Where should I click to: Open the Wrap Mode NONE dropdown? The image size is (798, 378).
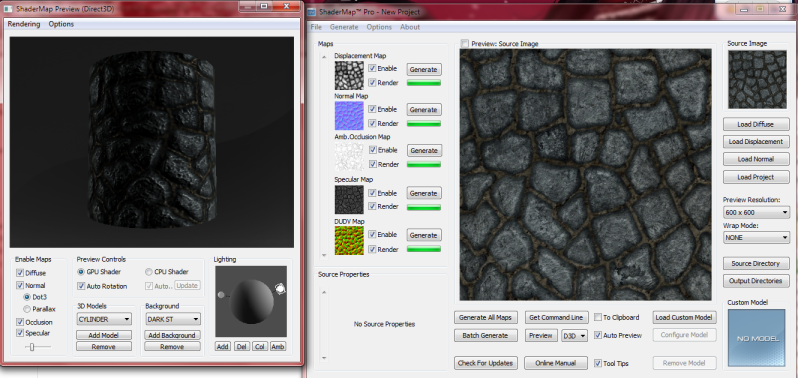[x=756, y=238]
